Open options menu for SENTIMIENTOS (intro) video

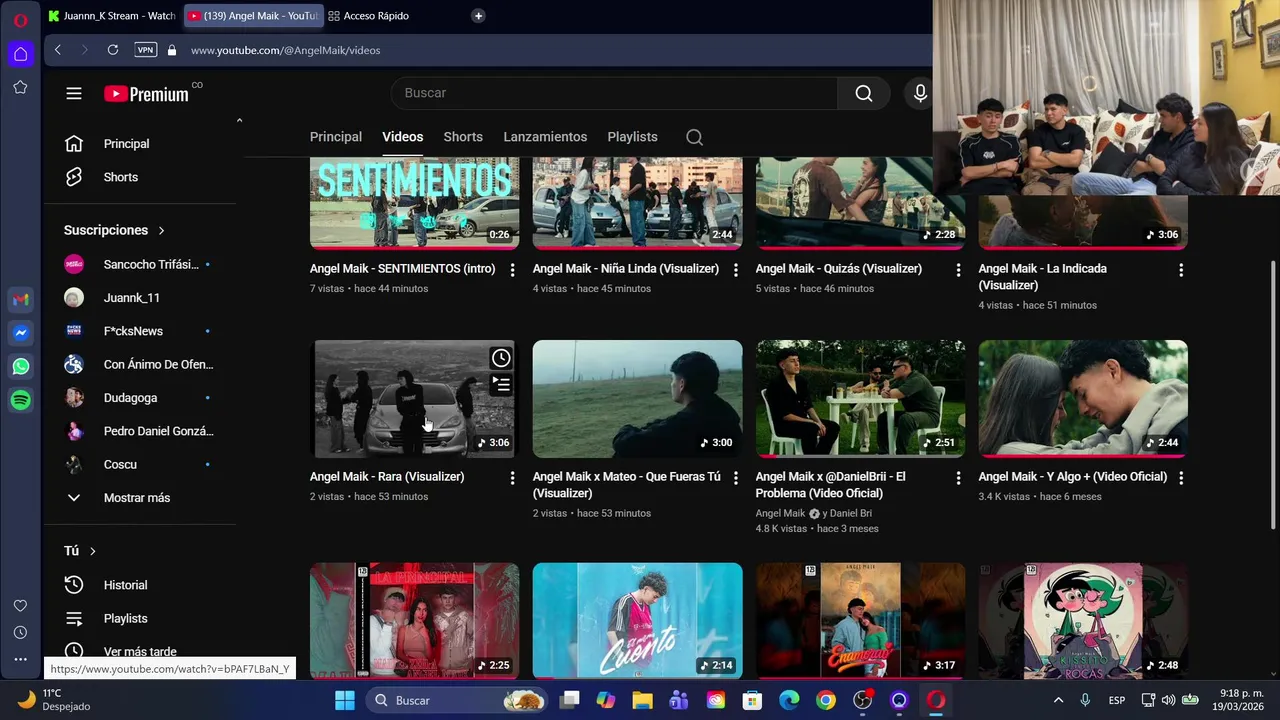[512, 270]
